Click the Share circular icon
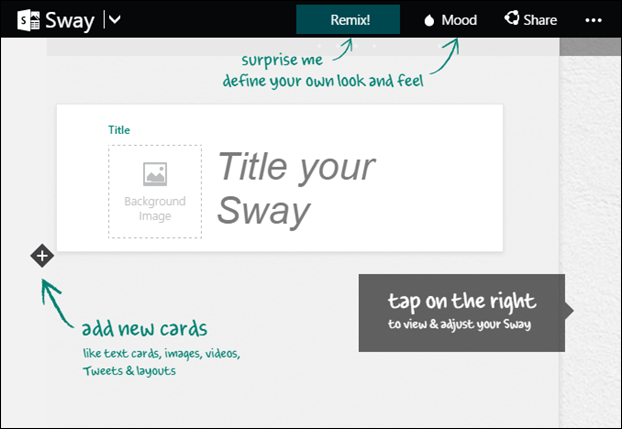This screenshot has height=429, width=622. point(511,18)
